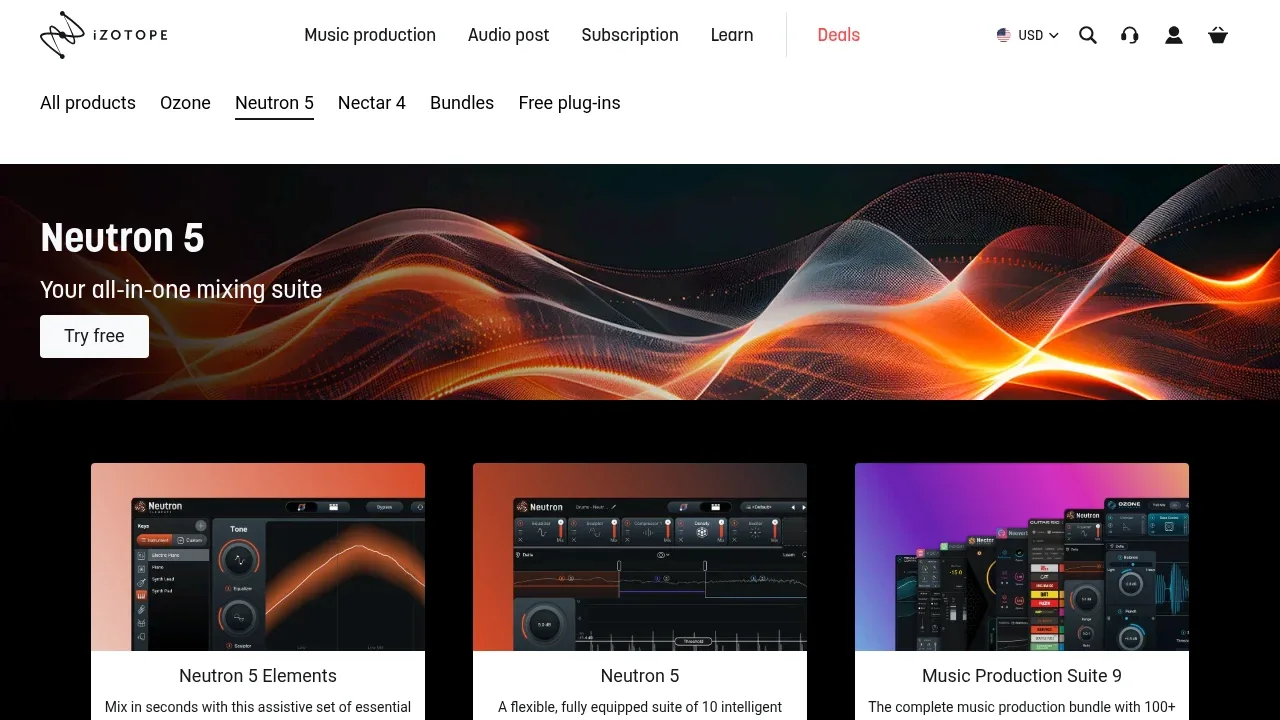
Task: Open the Neutron 5 Elements product image
Action: [x=258, y=557]
